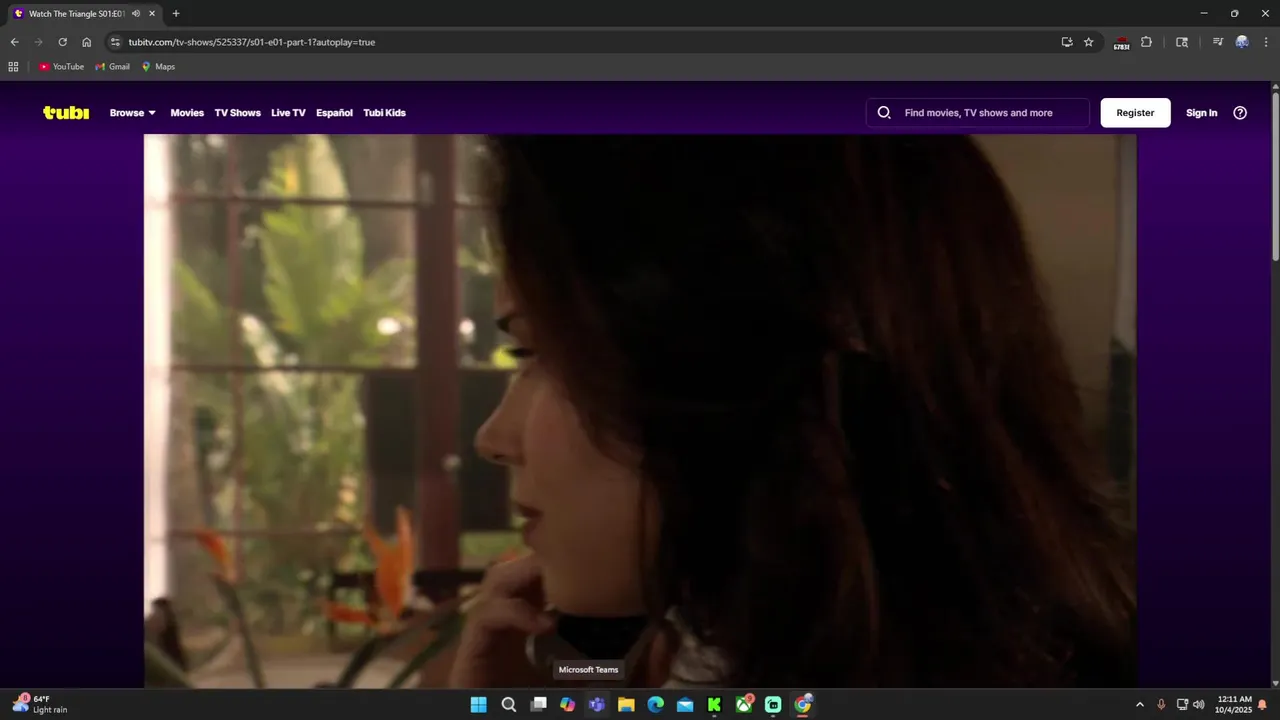Open the media controls music note icon
This screenshot has height=720, width=1280.
coord(1217,42)
